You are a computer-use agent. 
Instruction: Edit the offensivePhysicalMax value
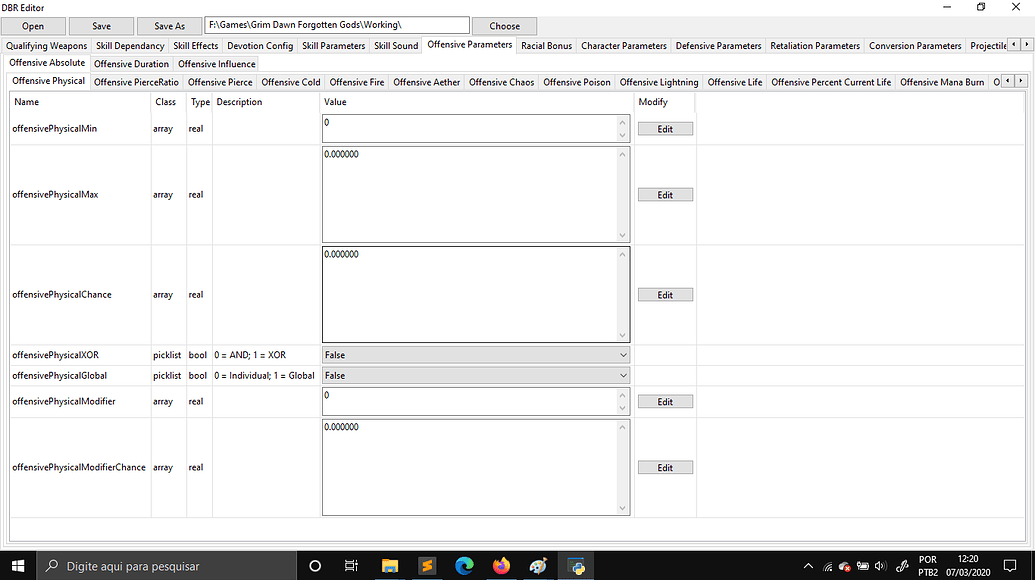pos(664,194)
